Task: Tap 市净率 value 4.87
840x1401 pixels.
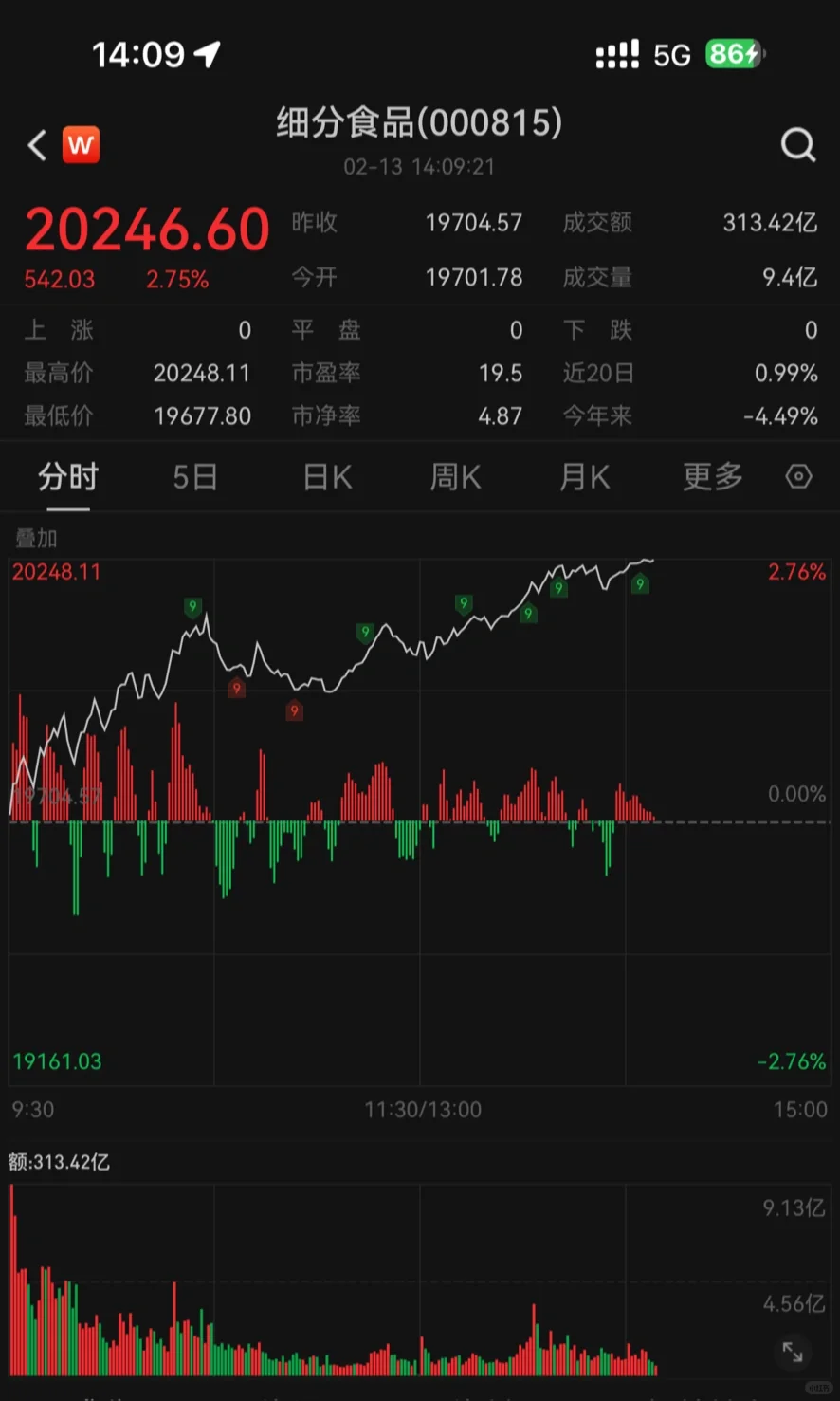Action: pyautogui.click(x=501, y=415)
